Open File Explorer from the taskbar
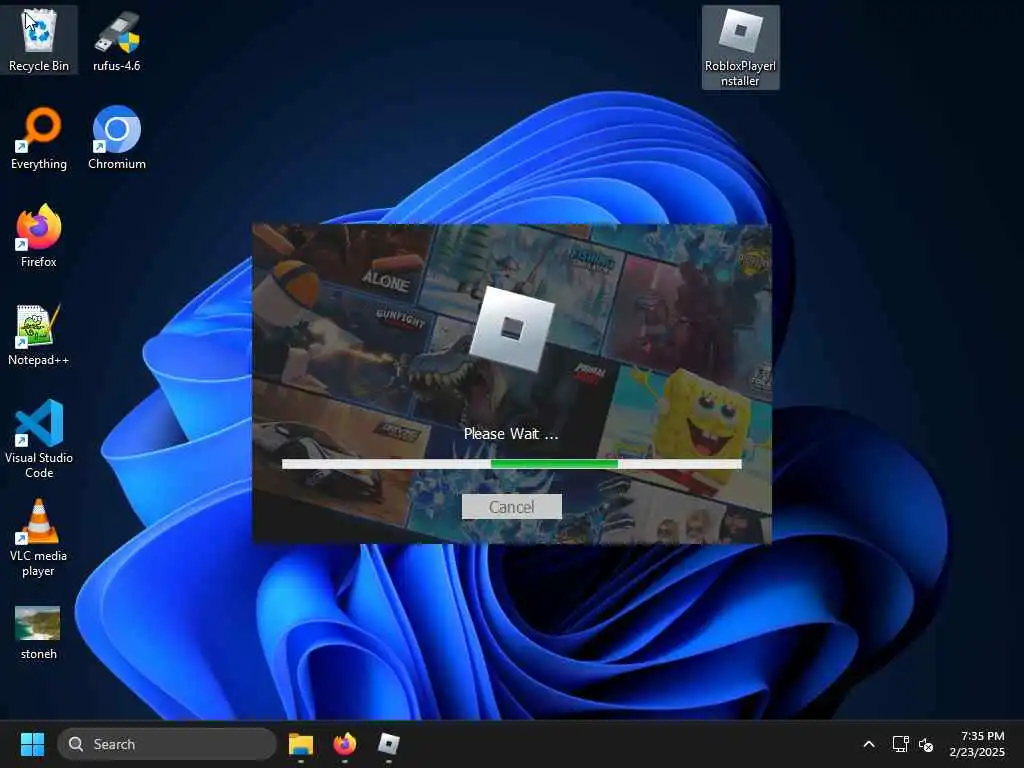 point(301,744)
